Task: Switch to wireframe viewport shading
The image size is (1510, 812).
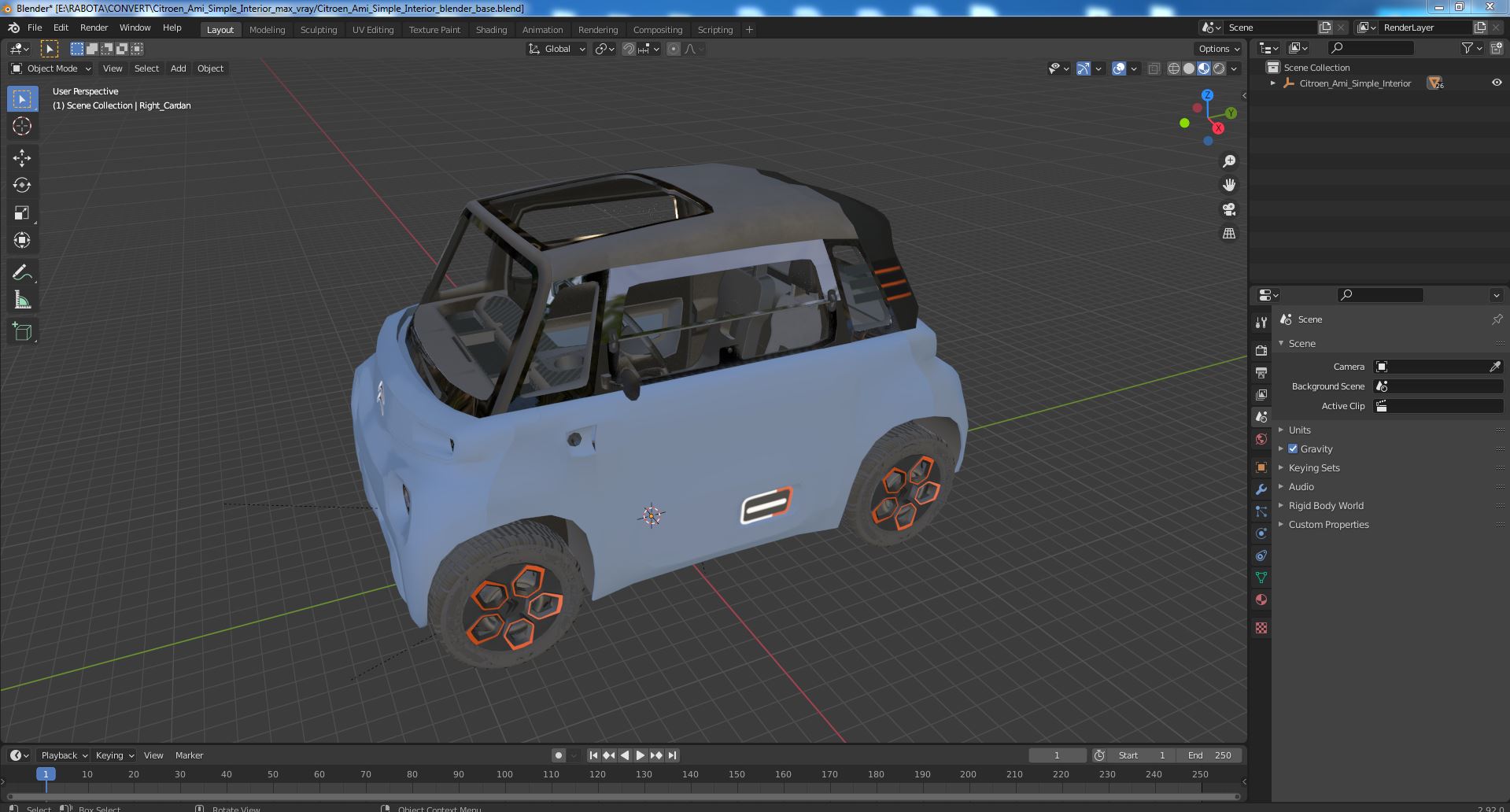Action: point(1174,68)
